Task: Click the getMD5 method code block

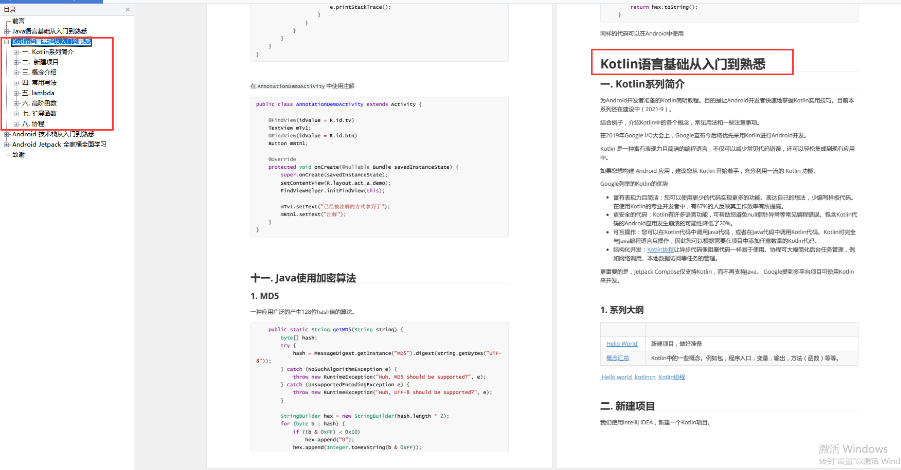Action: click(379, 387)
